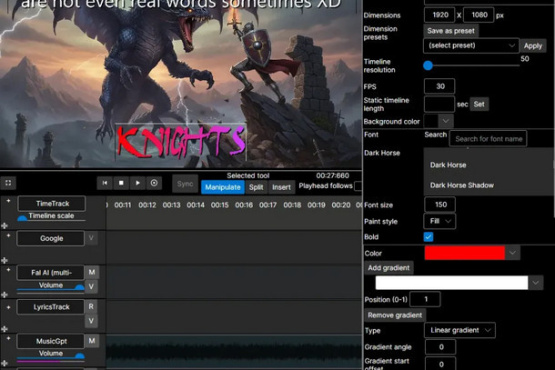Click the red Color swatch
The image size is (555, 370).
click(465, 253)
